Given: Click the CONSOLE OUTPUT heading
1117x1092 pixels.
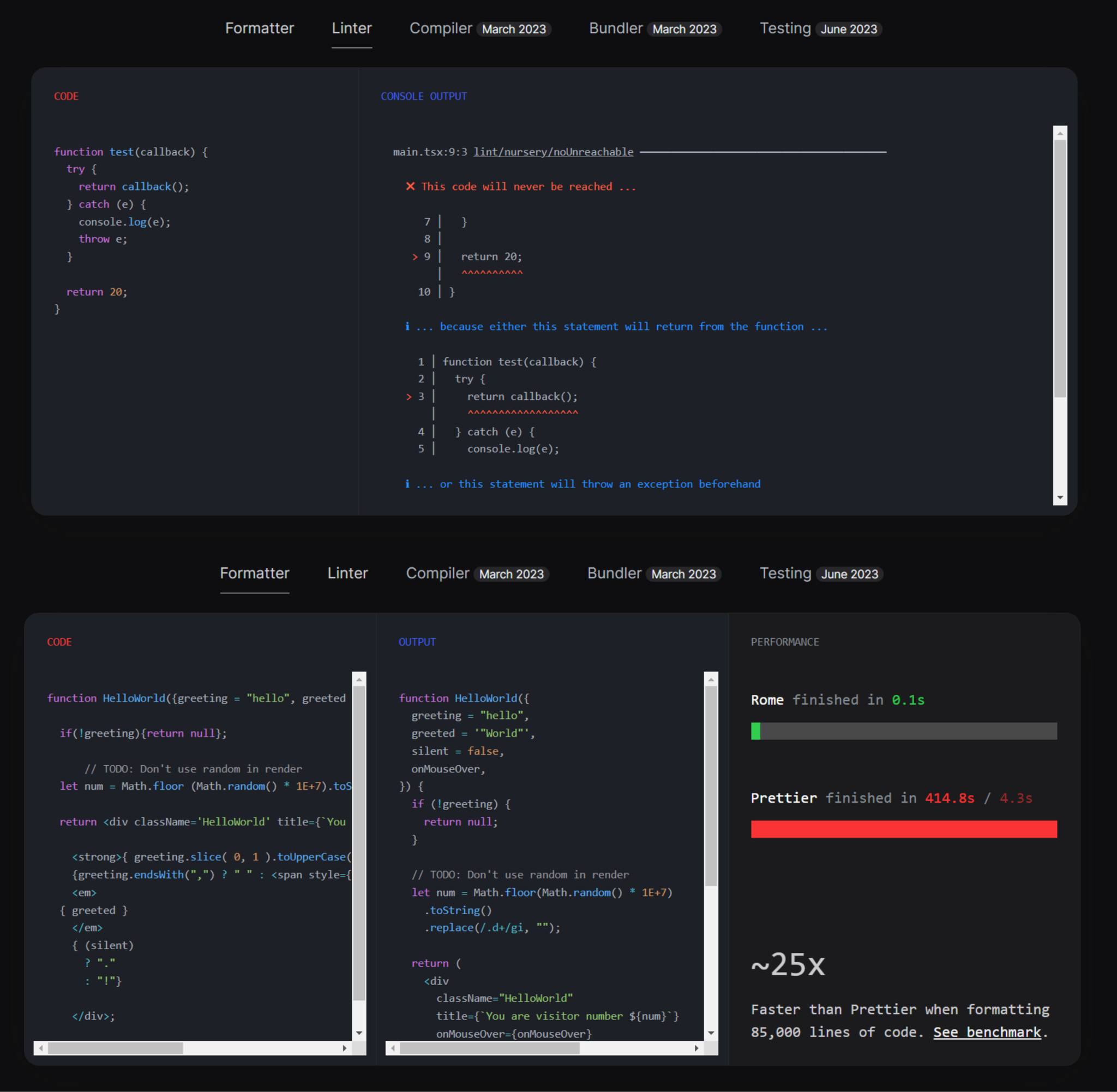Looking at the screenshot, I should (x=424, y=97).
